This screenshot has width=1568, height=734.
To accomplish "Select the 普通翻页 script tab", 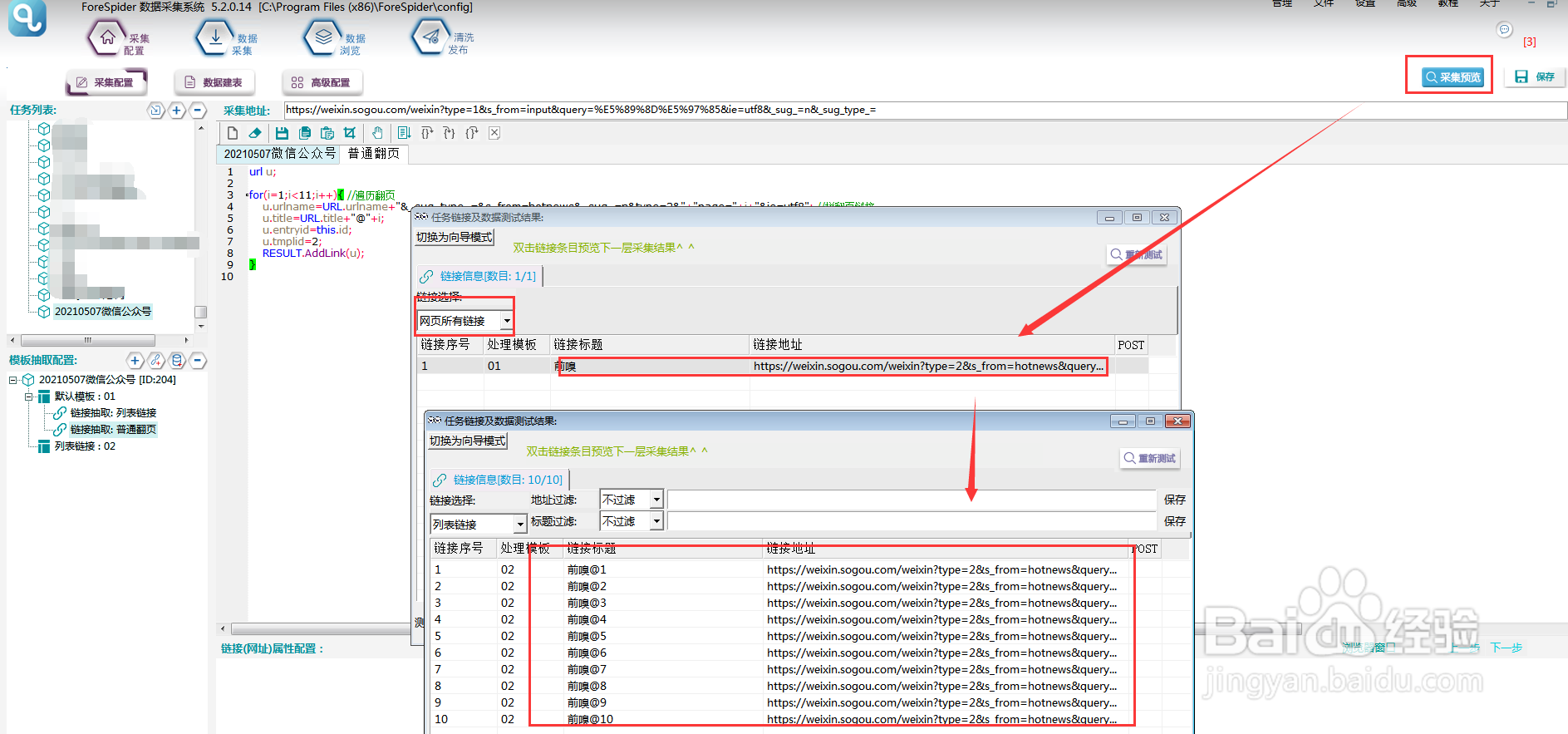I will coord(373,154).
